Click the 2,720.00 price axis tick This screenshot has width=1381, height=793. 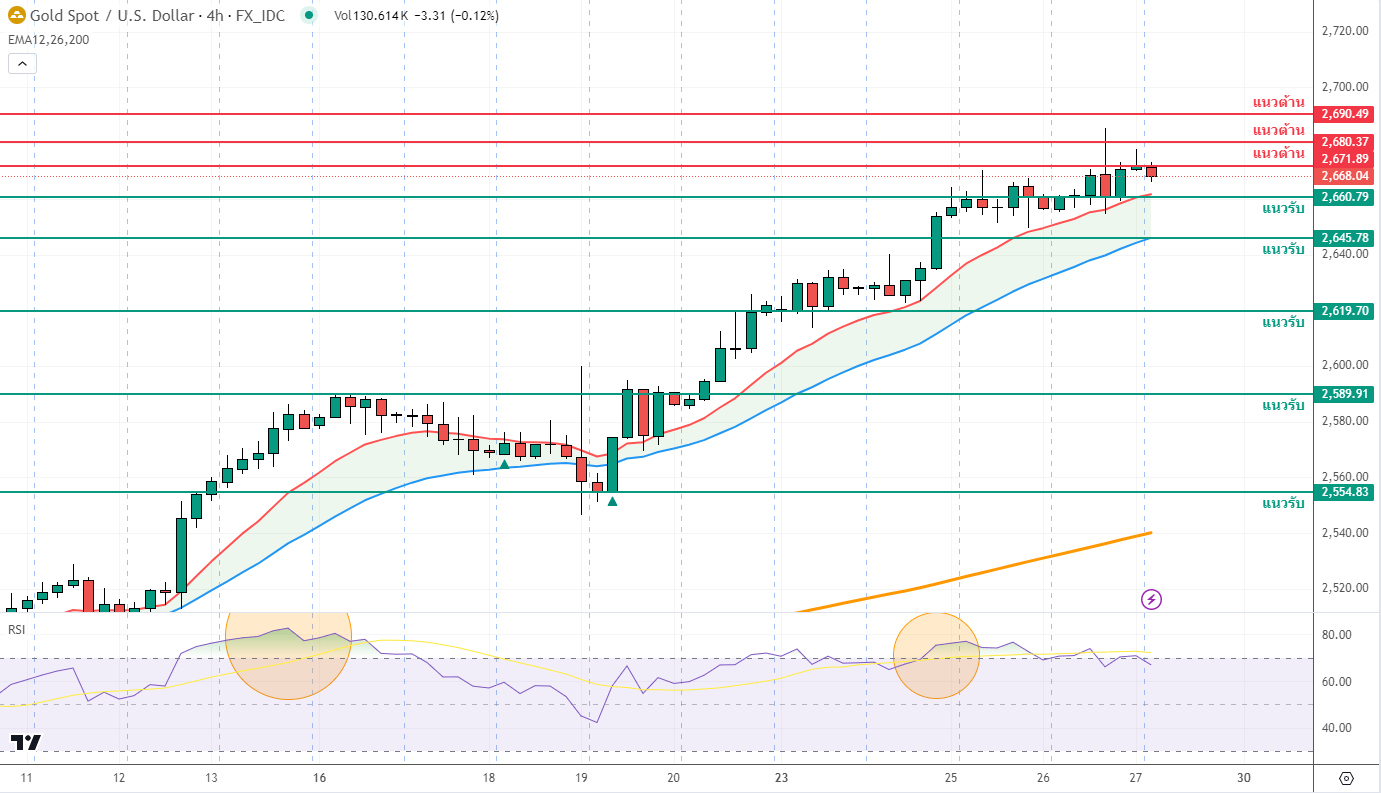click(1343, 31)
